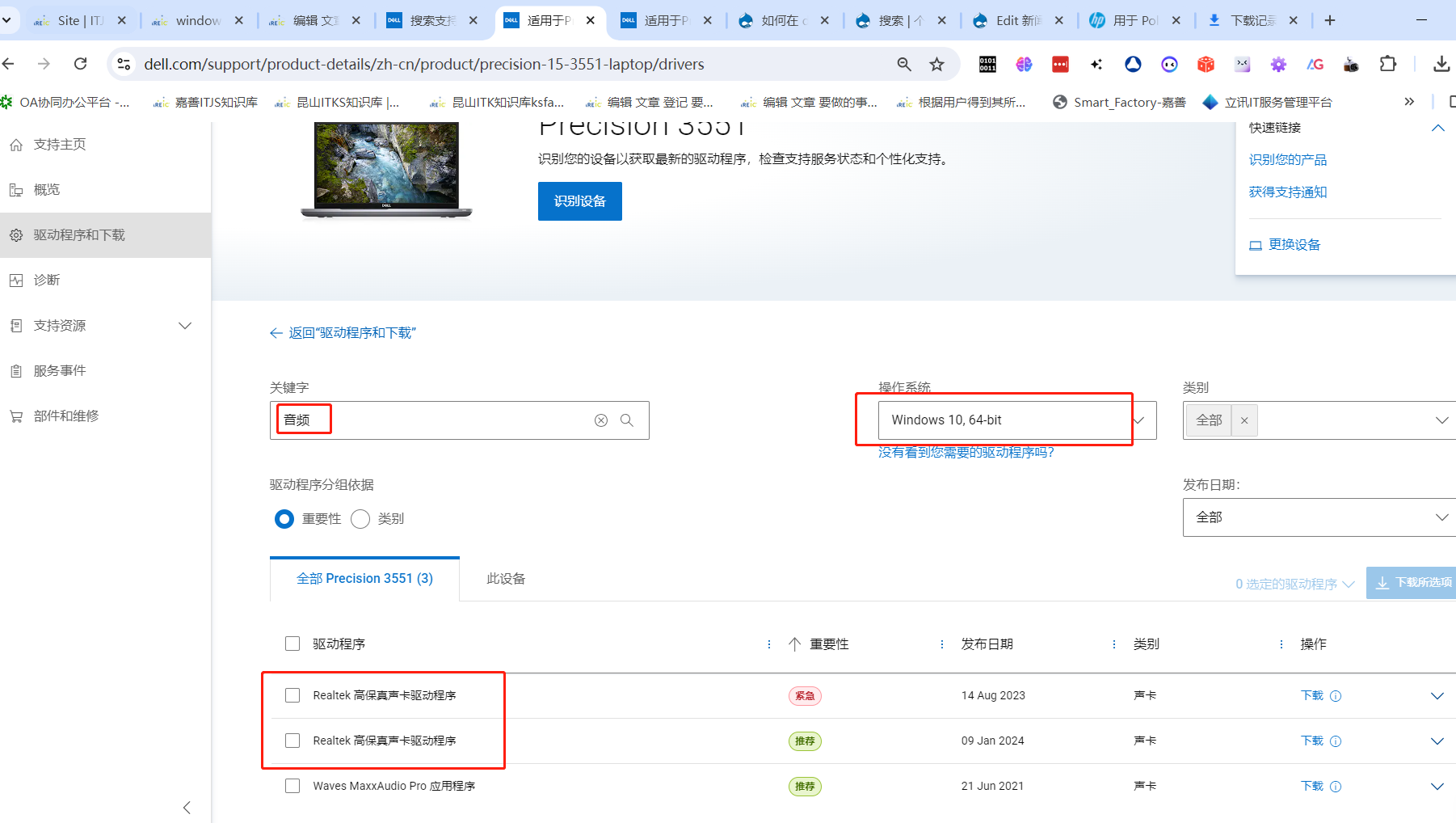The width and height of the screenshot is (1456, 823).
Task: Open 获得支持通知 quick link
Action: pos(1288,192)
